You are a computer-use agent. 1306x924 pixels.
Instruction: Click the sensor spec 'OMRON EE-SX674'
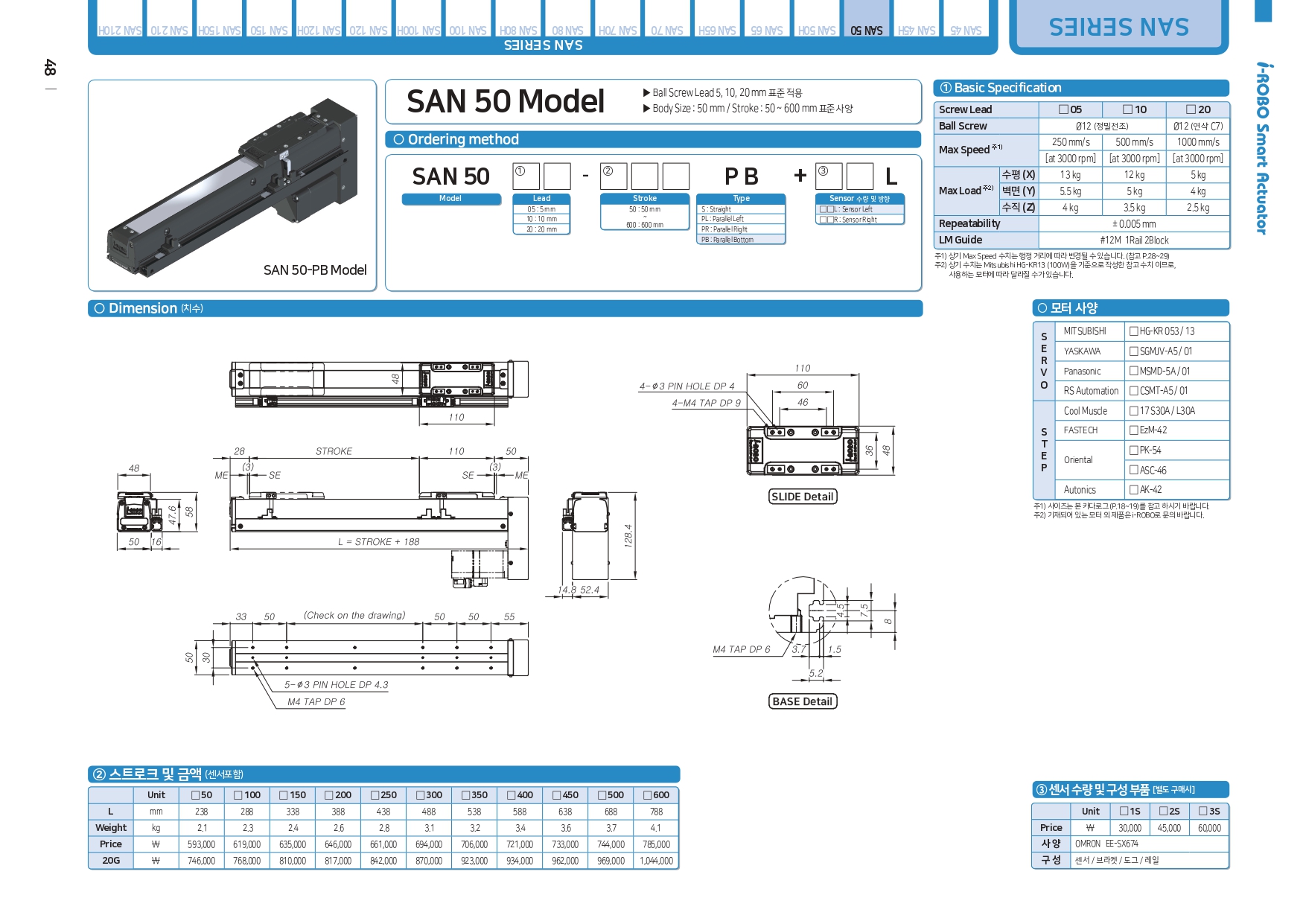(1106, 844)
